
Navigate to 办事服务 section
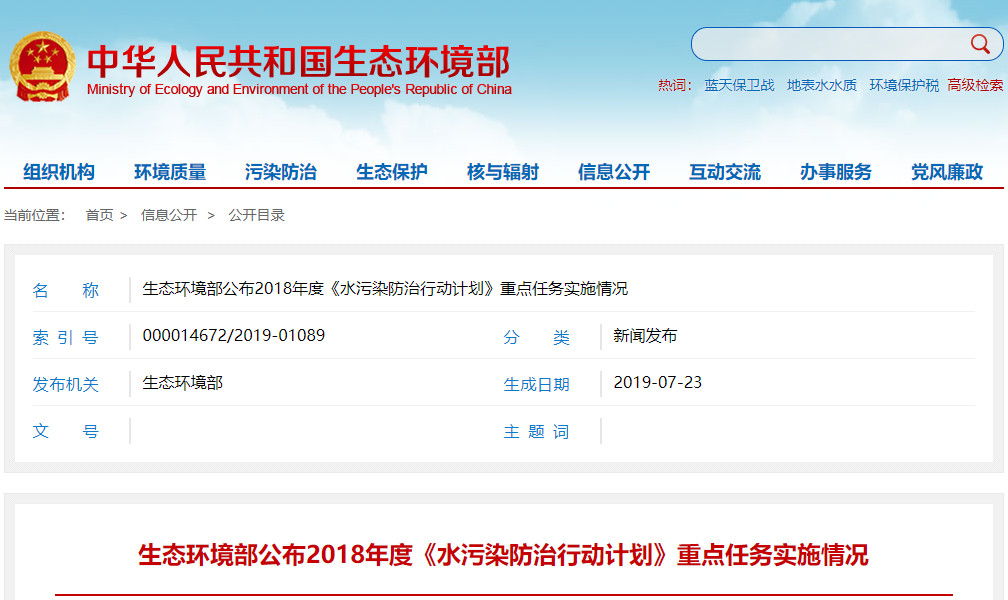[836, 172]
